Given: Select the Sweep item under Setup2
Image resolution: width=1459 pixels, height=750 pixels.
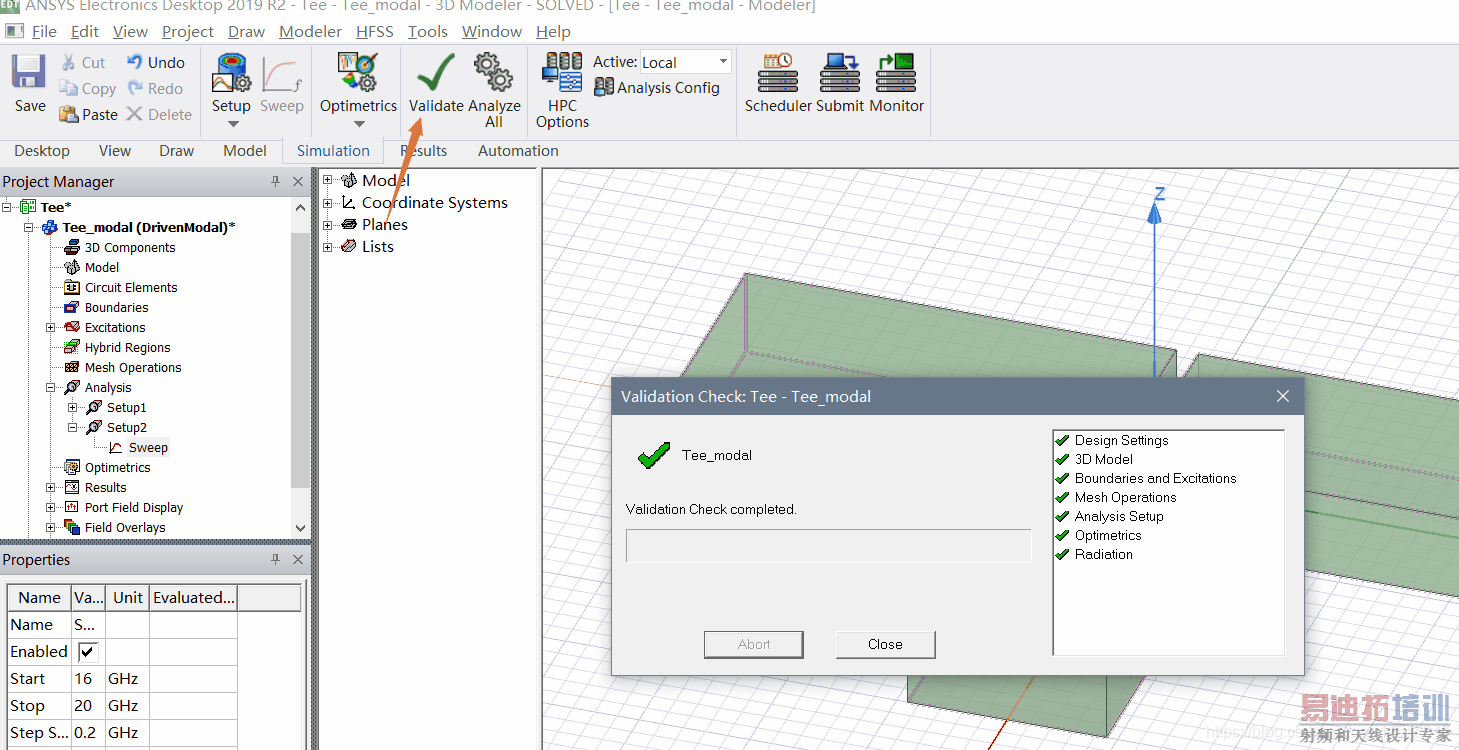Looking at the screenshot, I should point(148,448).
